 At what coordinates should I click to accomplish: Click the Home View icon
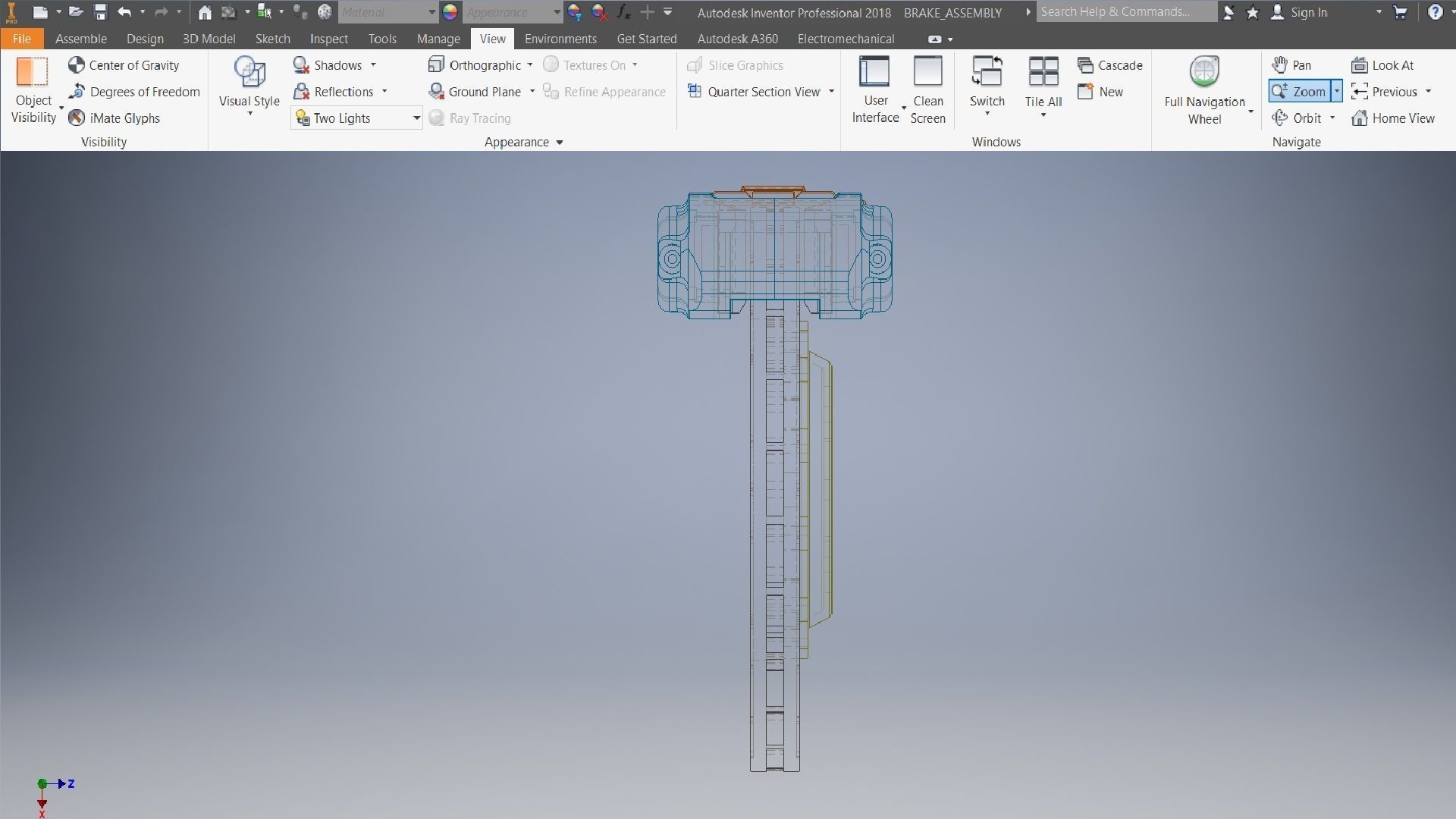click(x=1360, y=118)
